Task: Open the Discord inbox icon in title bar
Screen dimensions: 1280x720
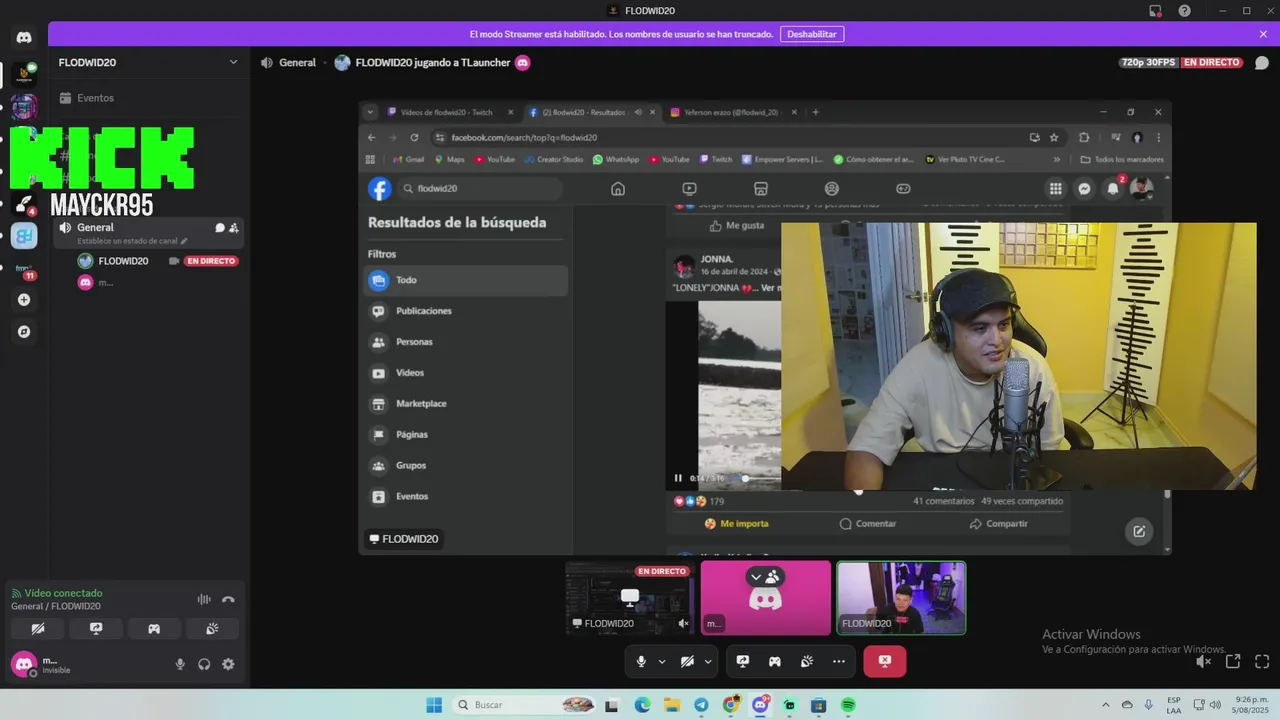Action: (x=1156, y=11)
